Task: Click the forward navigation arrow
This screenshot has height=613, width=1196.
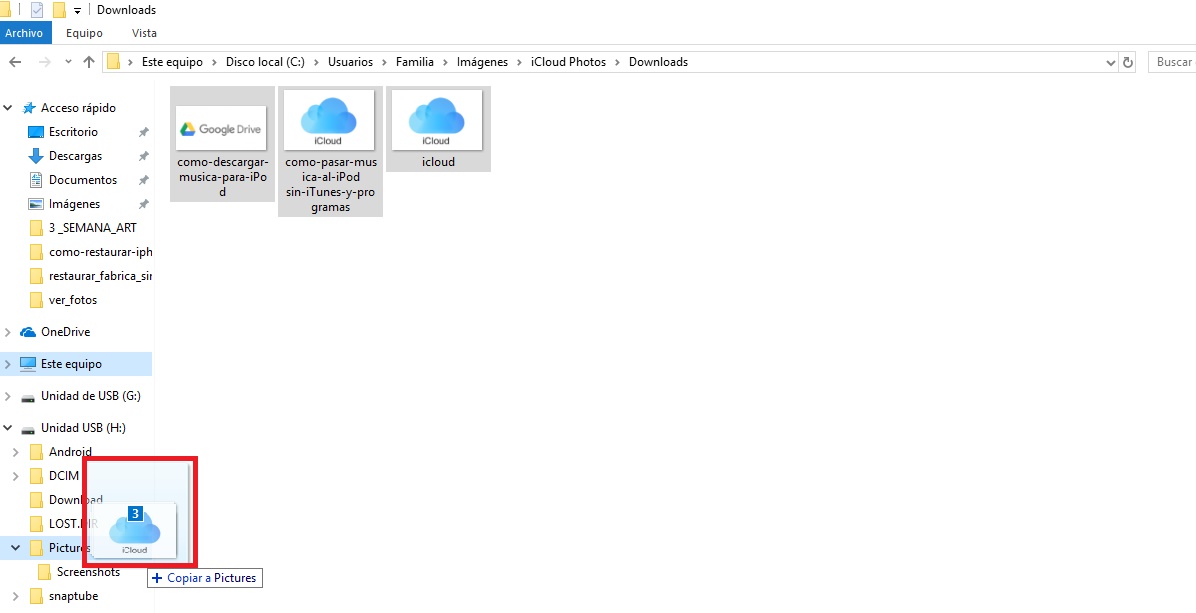Action: pos(44,63)
